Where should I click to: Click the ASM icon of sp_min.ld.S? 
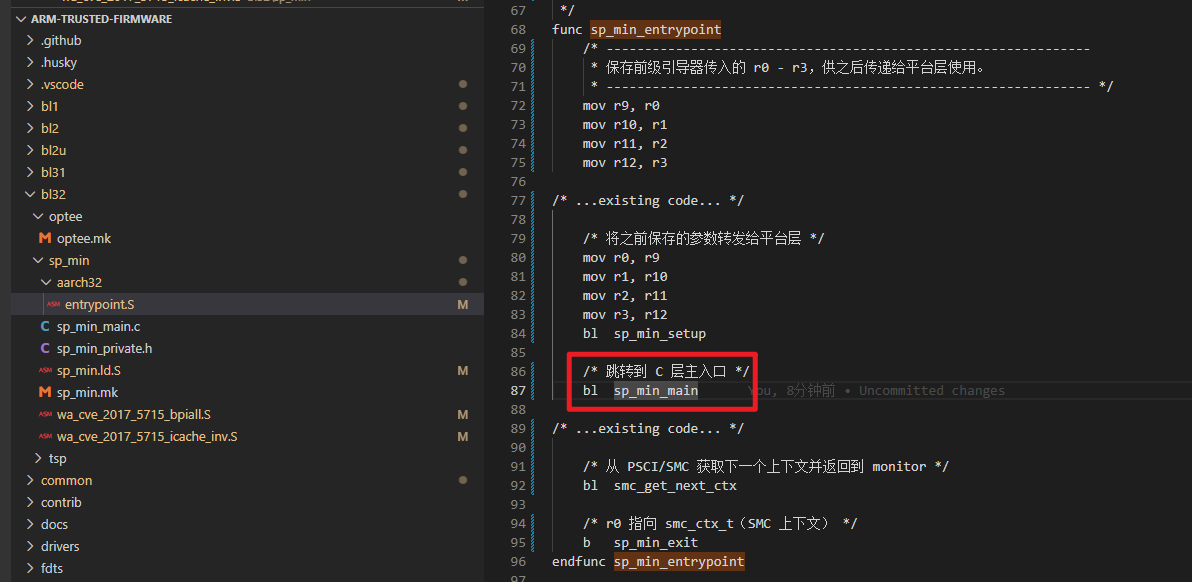(45, 371)
